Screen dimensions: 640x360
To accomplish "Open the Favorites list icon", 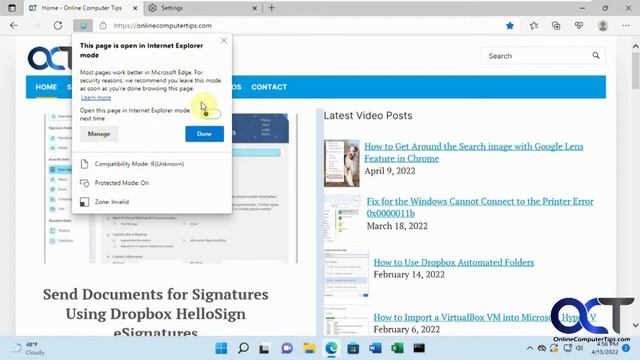I will [533, 26].
